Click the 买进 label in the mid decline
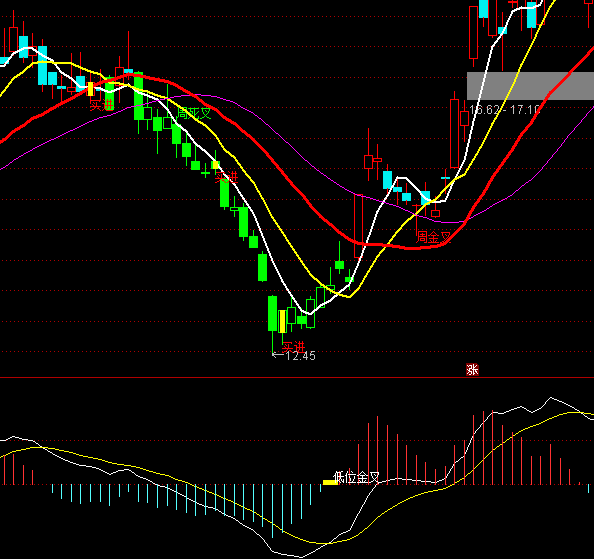This screenshot has width=594, height=559. (227, 177)
